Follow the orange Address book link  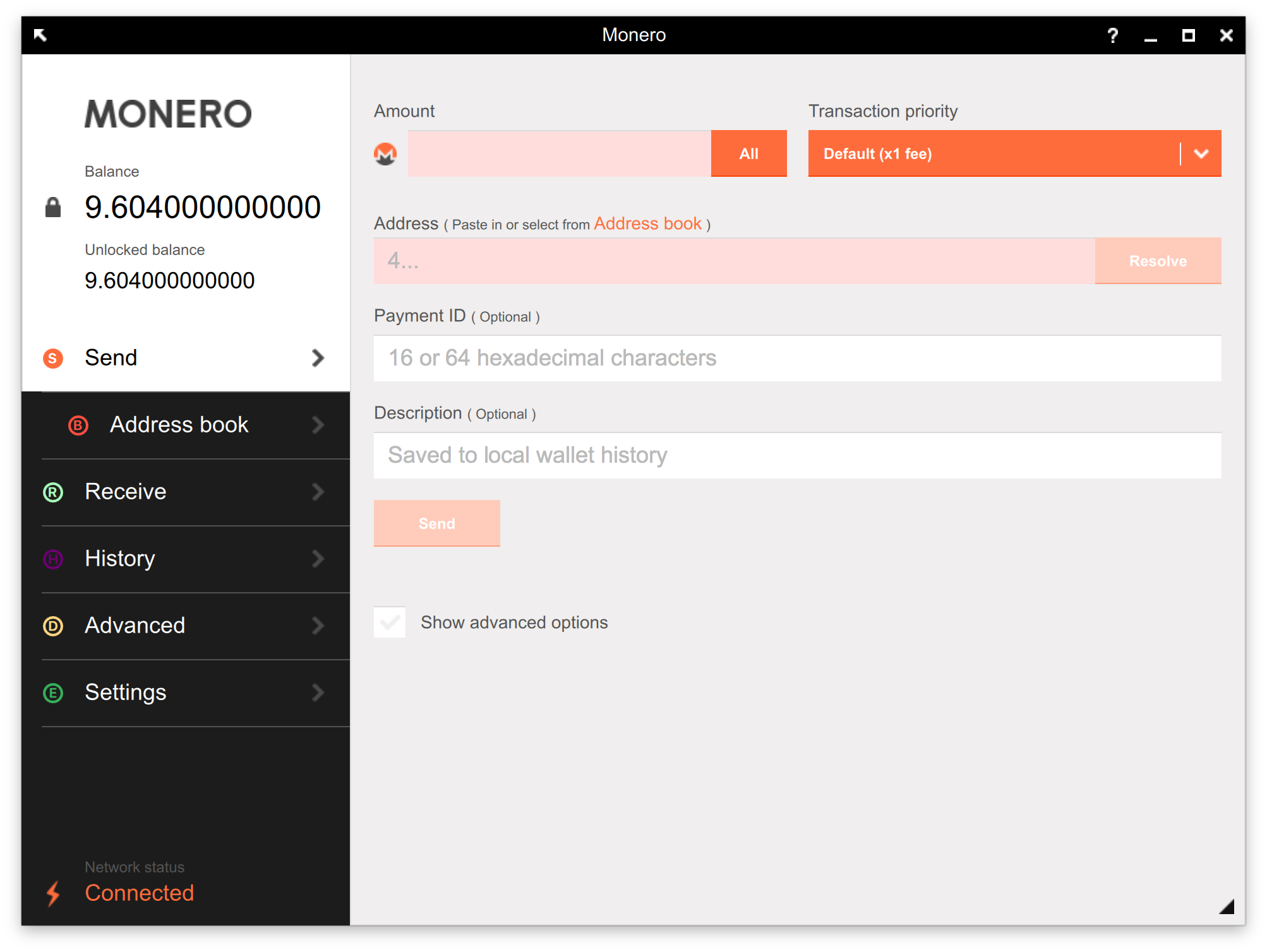[647, 224]
